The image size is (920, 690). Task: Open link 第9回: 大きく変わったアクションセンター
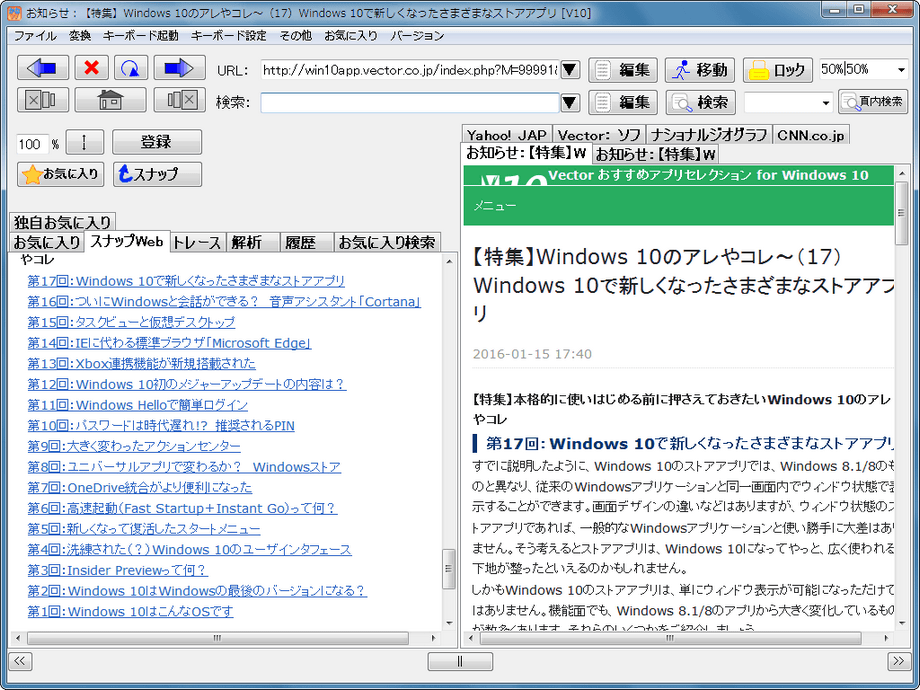[134, 446]
